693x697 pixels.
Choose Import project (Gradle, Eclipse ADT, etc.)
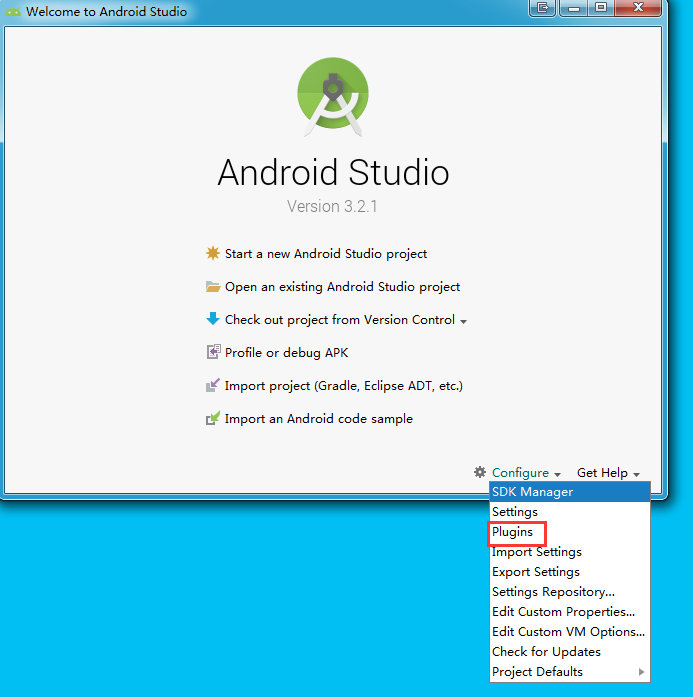(344, 385)
